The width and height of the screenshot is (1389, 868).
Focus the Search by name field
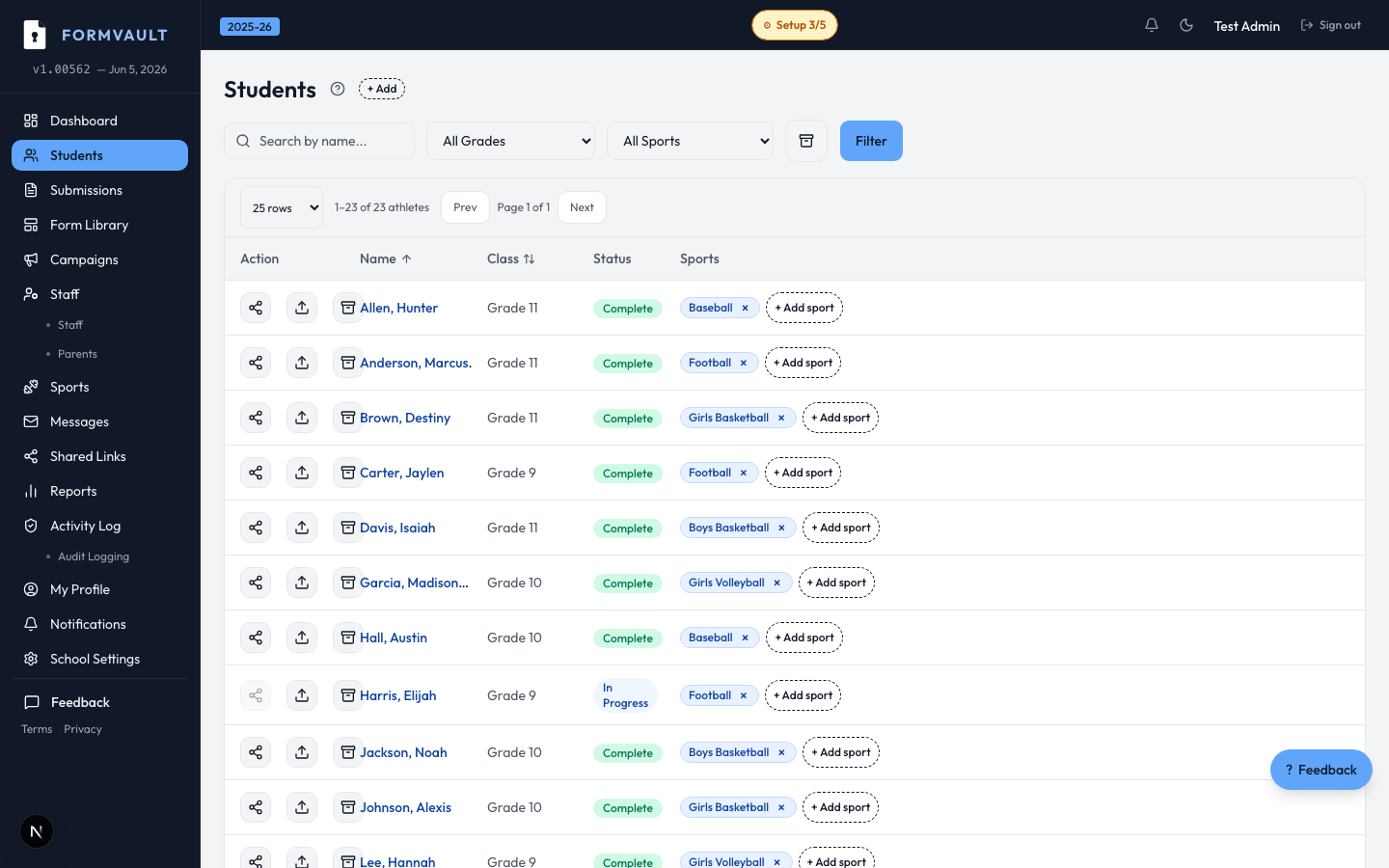(319, 141)
